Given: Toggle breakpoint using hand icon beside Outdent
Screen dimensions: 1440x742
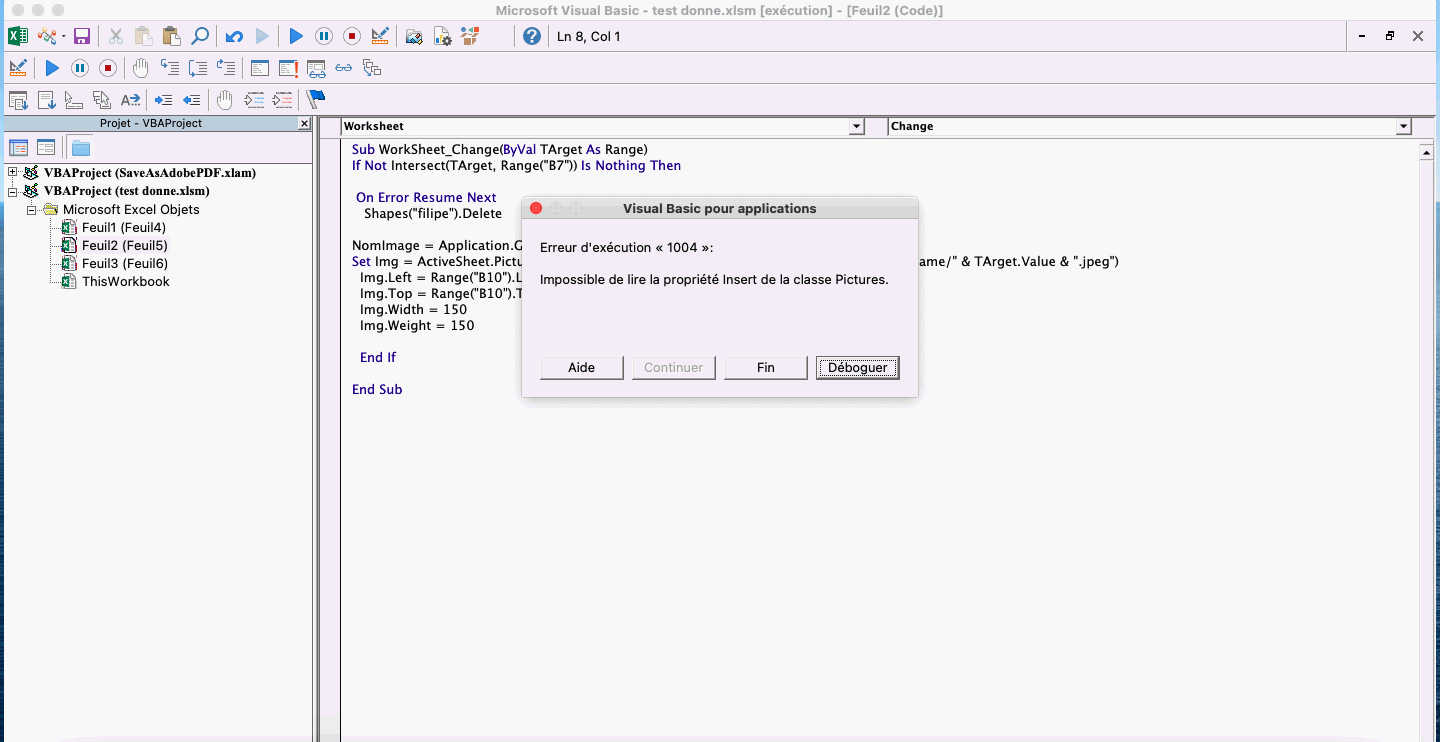Looking at the screenshot, I should (225, 100).
